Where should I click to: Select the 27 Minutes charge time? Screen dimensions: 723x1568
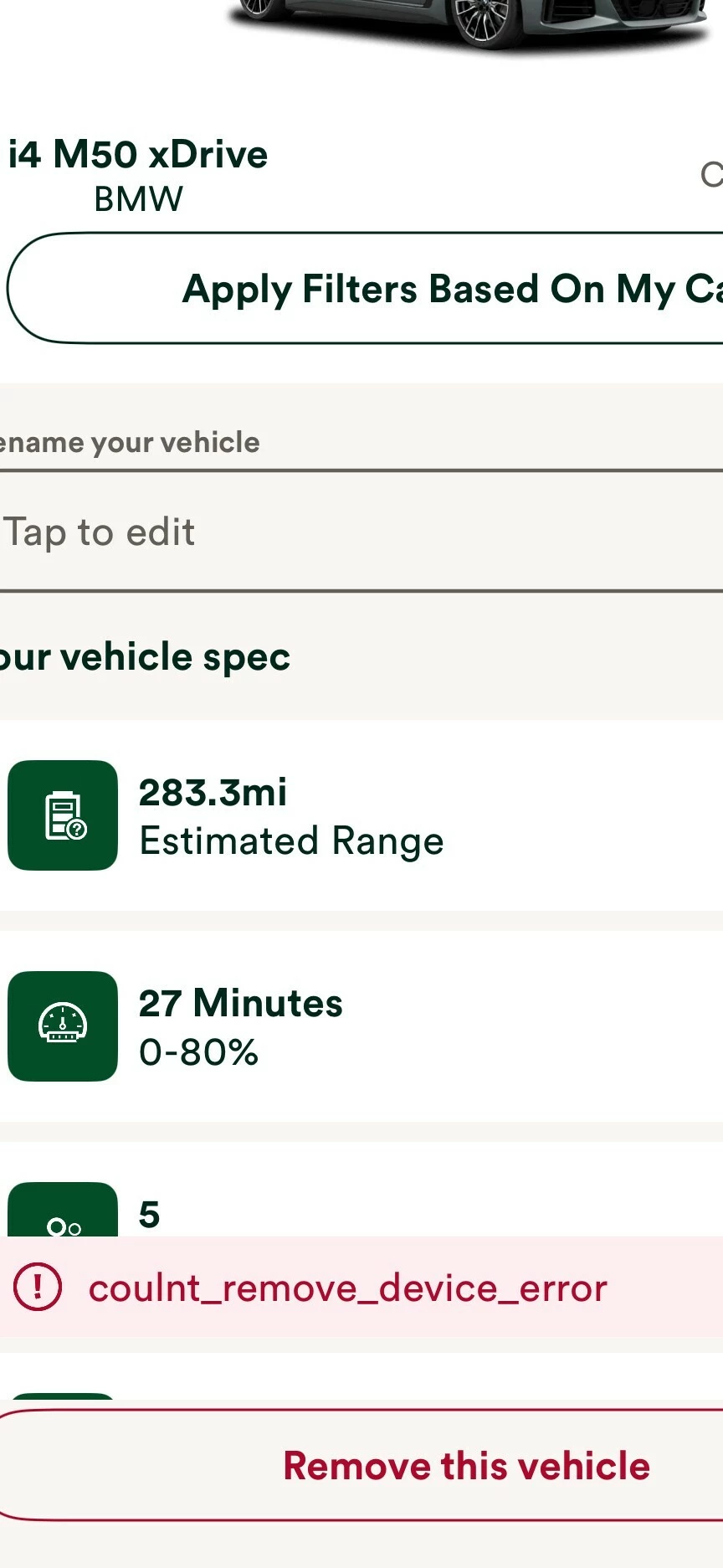pyautogui.click(x=240, y=1003)
